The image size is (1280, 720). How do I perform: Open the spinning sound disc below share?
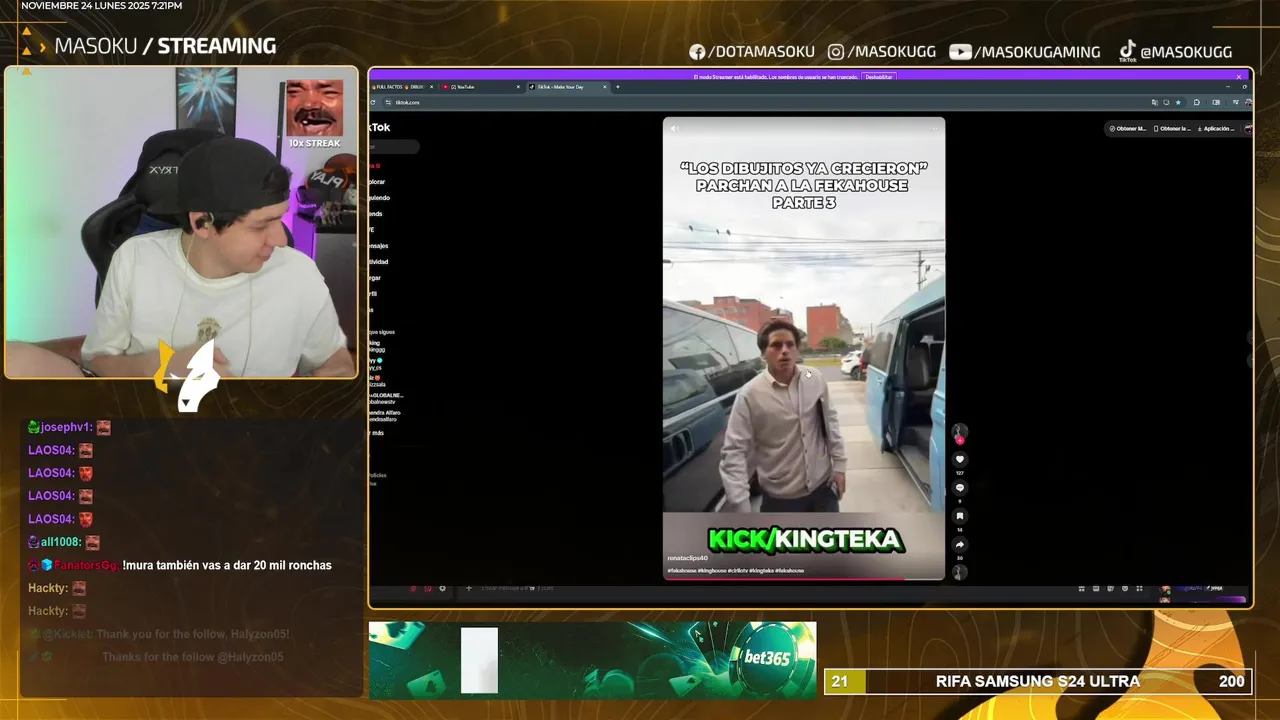[960, 572]
